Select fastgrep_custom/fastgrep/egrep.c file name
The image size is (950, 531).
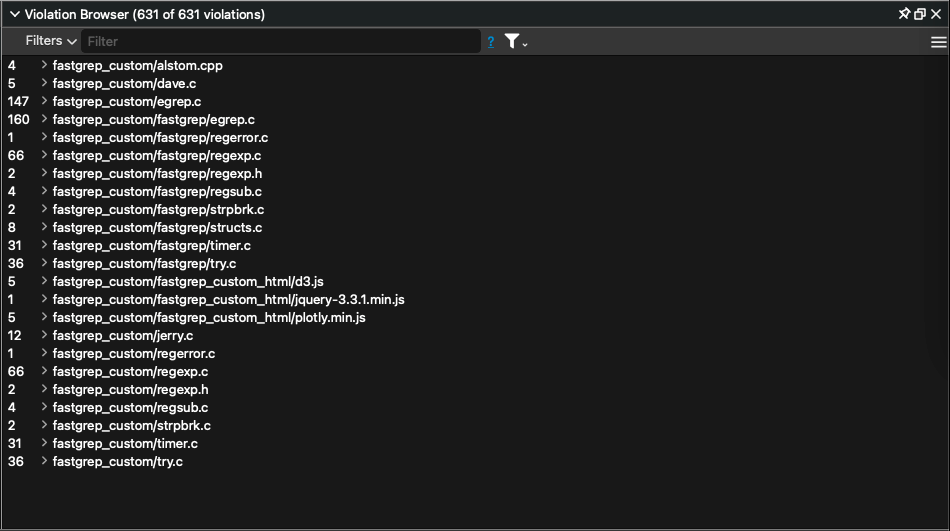[154, 119]
